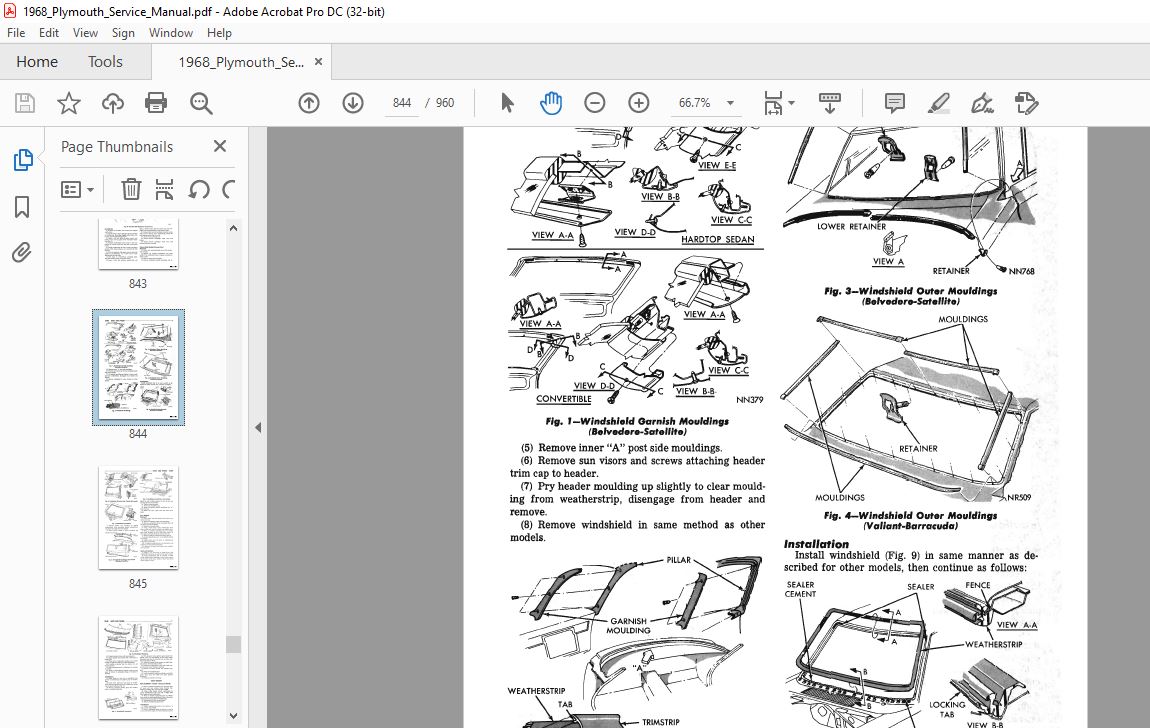Click the thumbnails scrollbar handle

tap(233, 644)
